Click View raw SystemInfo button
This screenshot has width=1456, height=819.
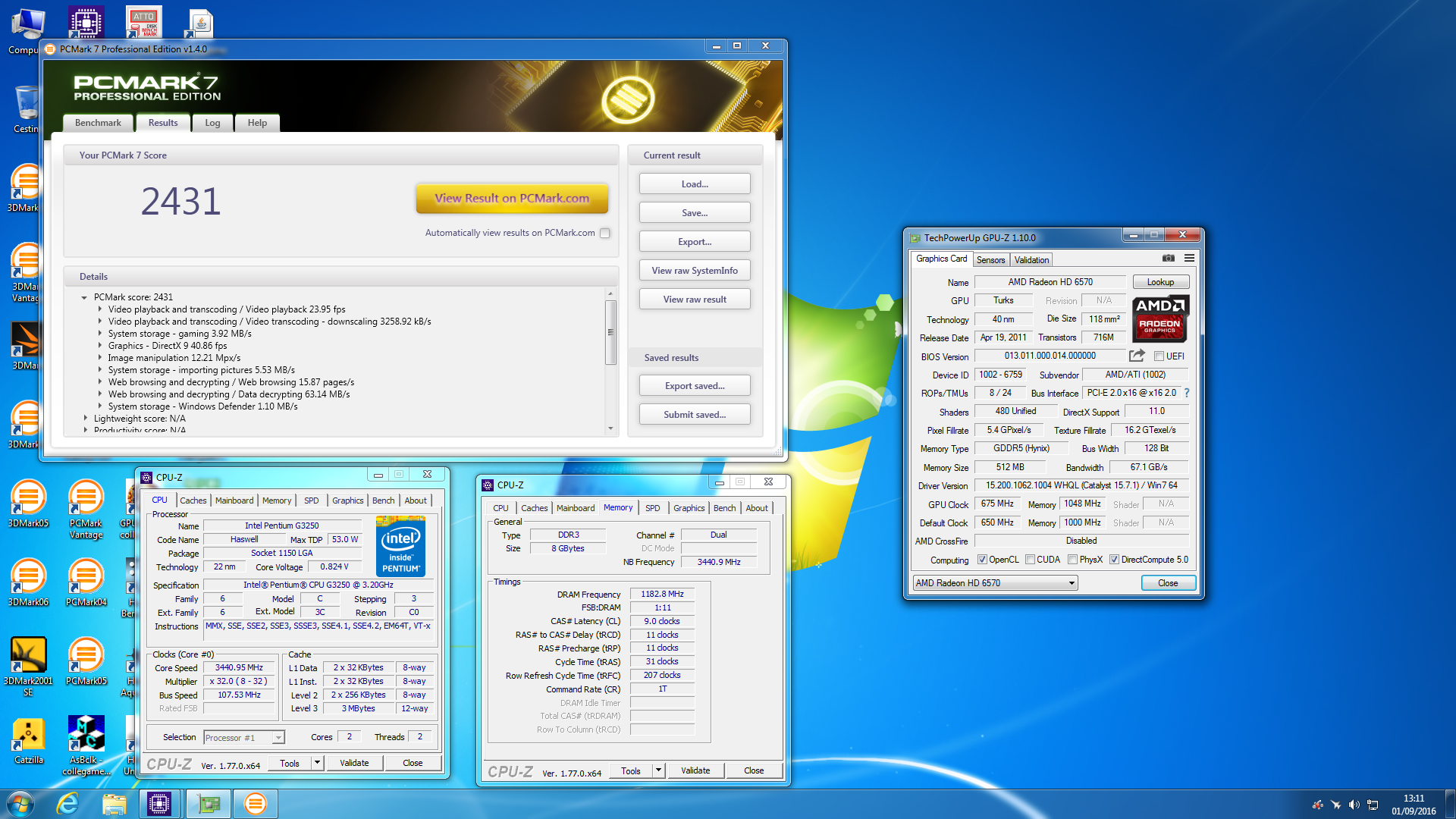695,271
